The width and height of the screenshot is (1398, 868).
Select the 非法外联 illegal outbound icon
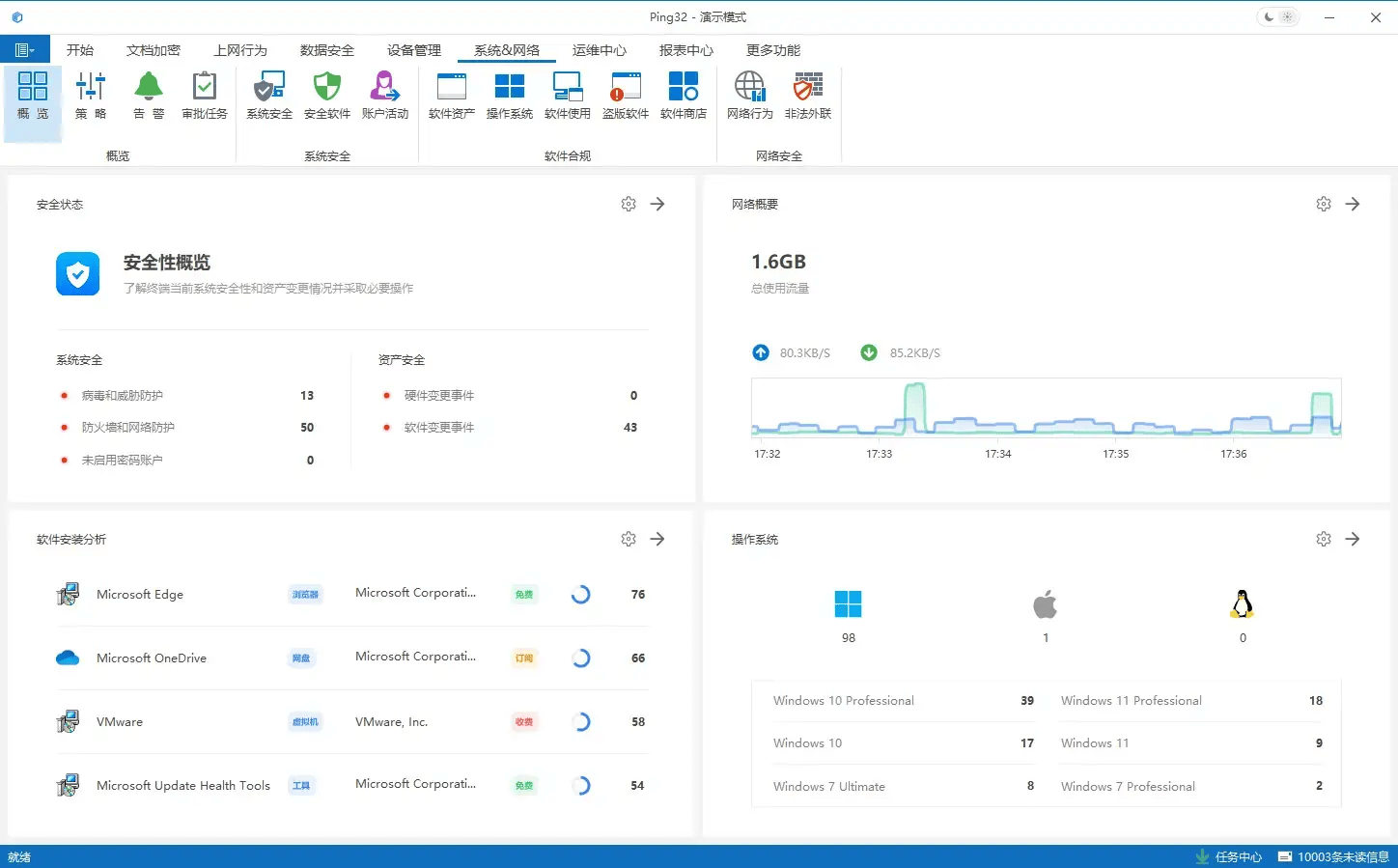tap(808, 95)
